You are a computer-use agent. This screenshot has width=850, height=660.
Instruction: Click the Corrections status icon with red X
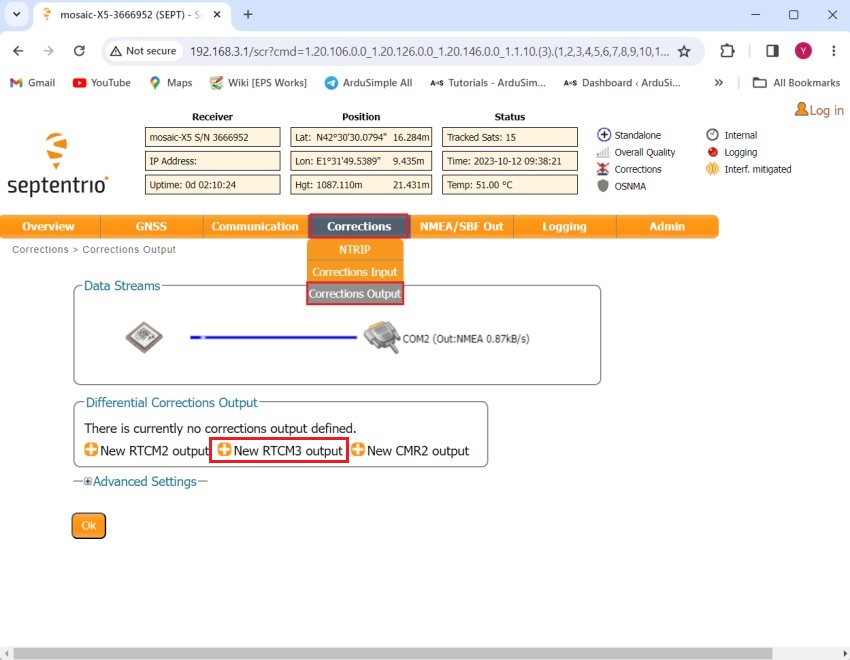(x=604, y=169)
